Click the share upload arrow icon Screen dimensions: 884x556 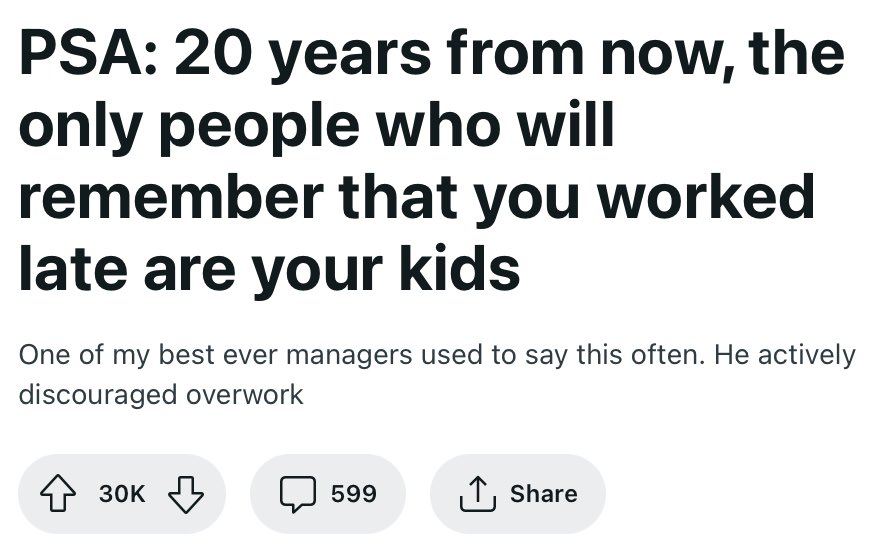coord(478,493)
